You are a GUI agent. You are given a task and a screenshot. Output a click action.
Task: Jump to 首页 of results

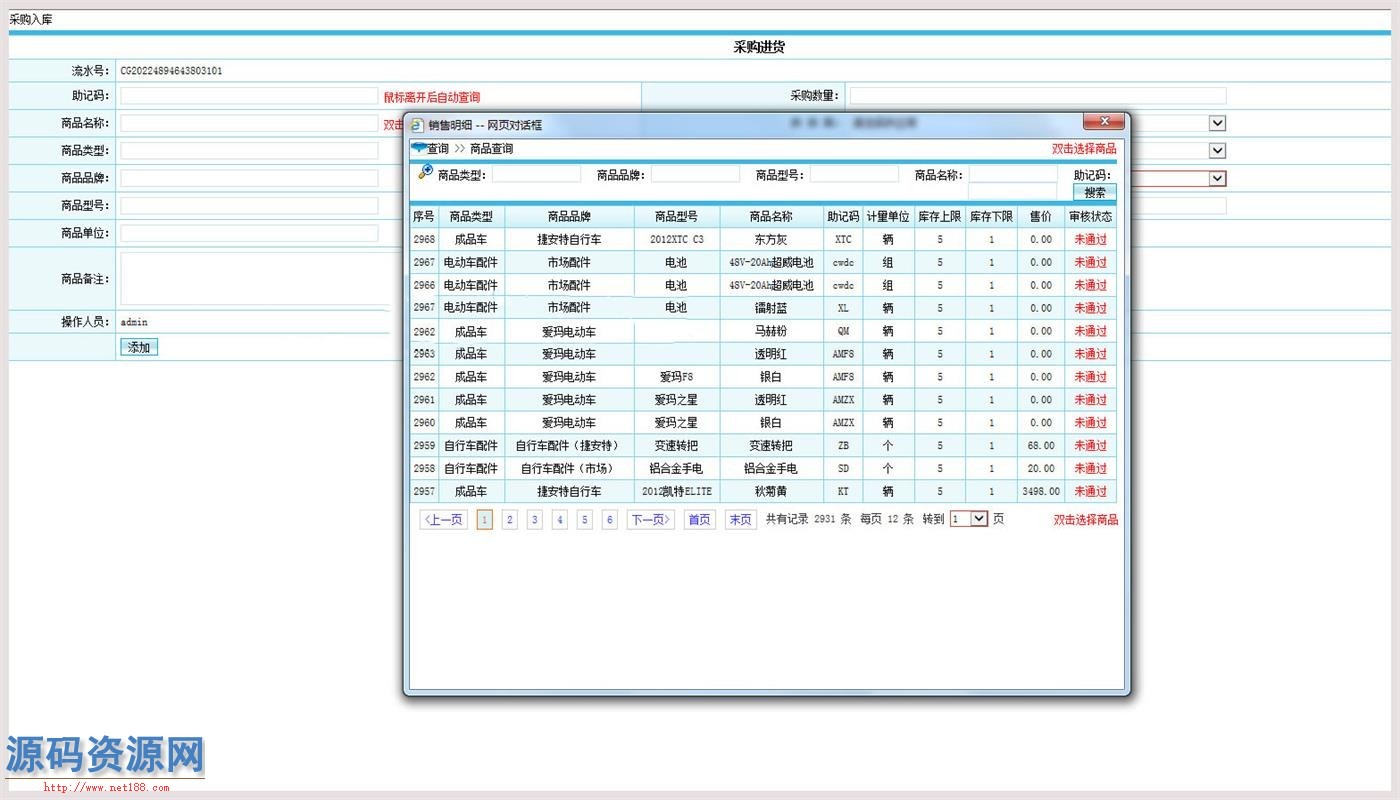tap(699, 520)
